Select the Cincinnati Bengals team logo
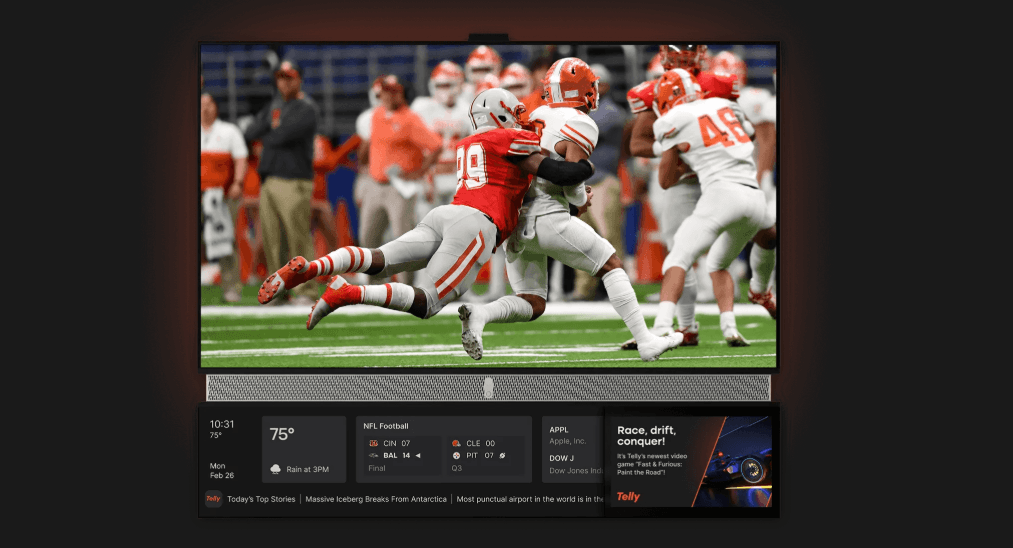The image size is (1013, 548). (x=373, y=443)
